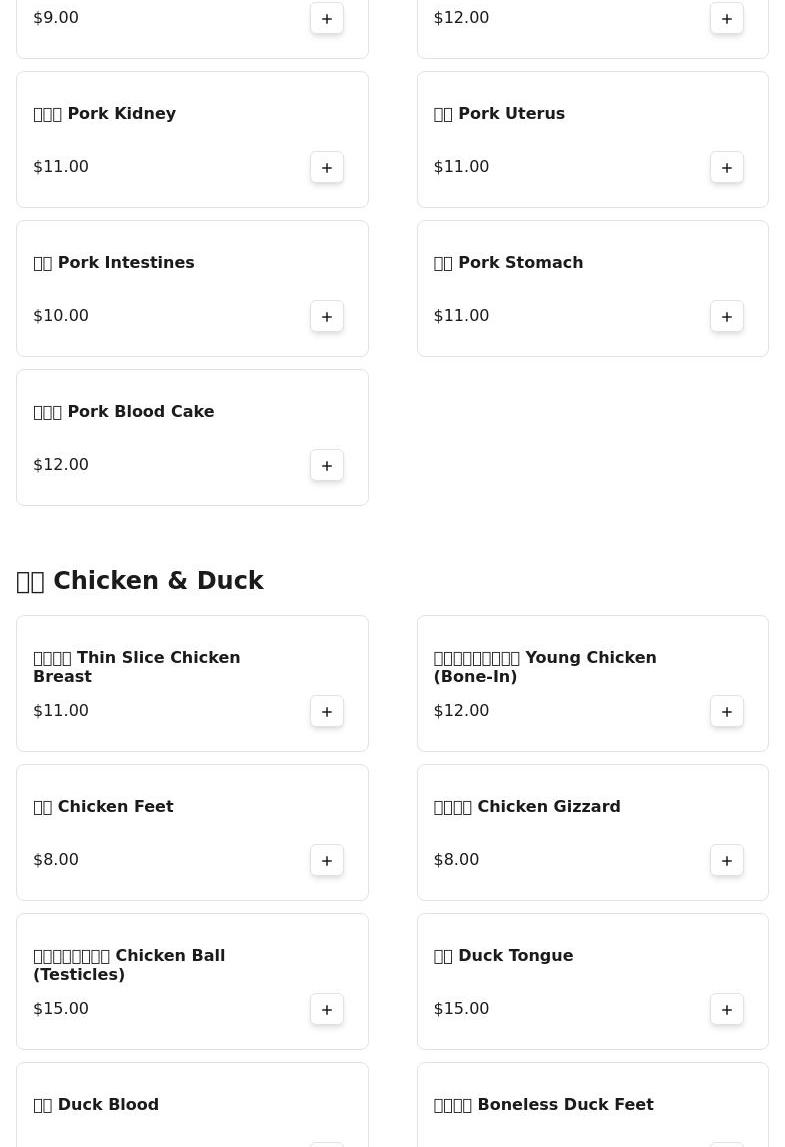Screen dimensions: 785x1147
Task: Click the Chicken & Duck section heading
Action: (x=140, y=581)
